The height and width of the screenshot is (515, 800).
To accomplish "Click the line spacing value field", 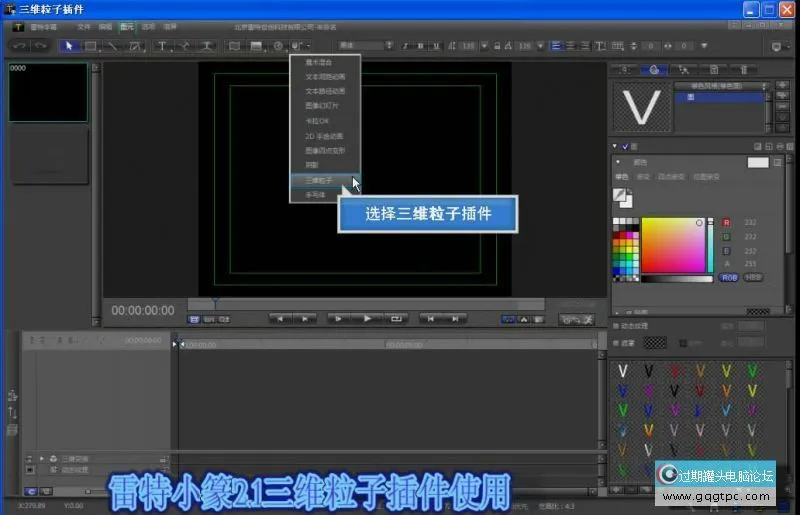I will (651, 46).
